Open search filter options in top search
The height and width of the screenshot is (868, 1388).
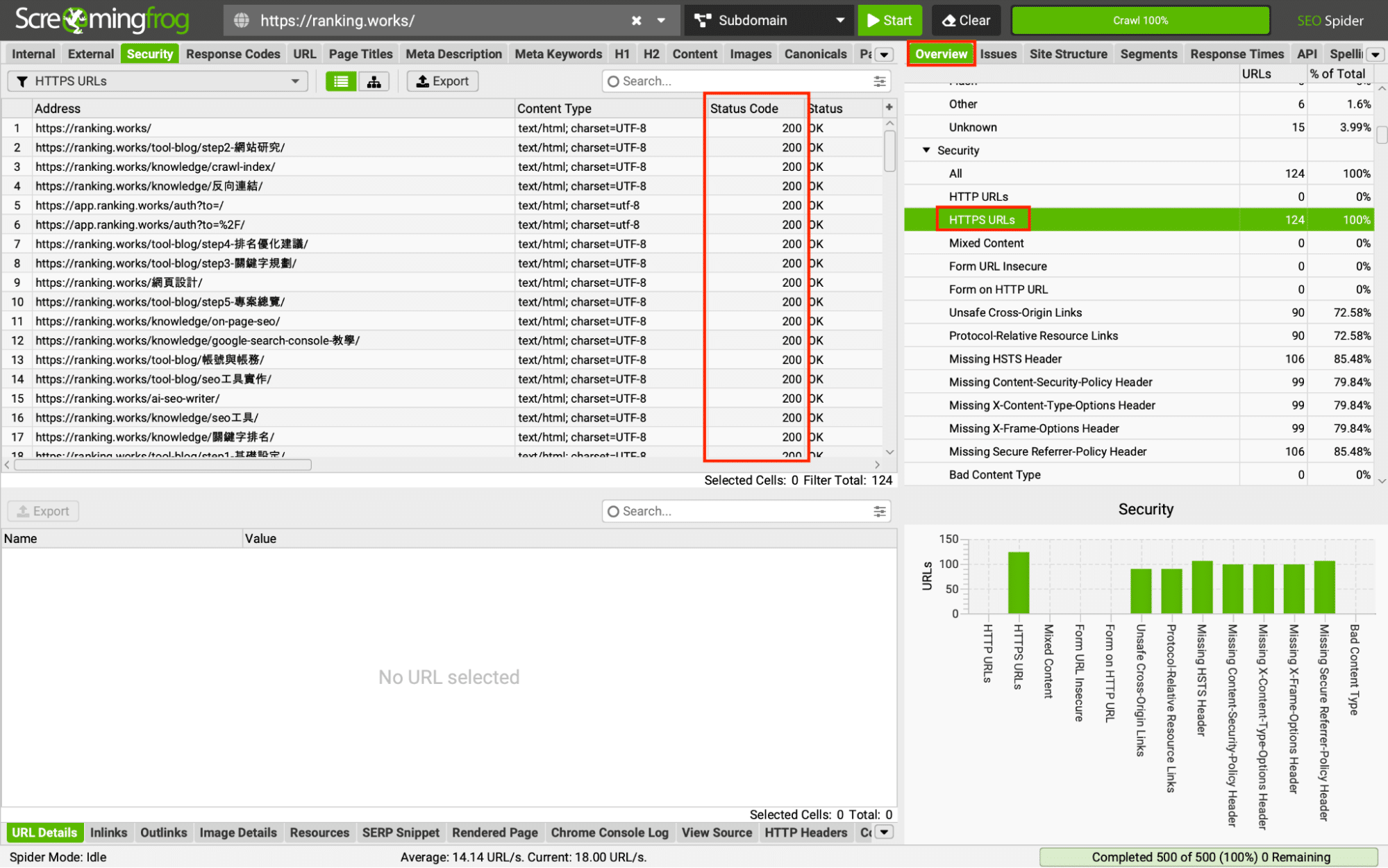pos(880,81)
